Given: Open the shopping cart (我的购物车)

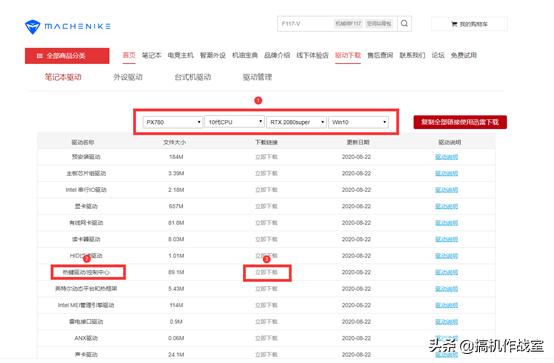Looking at the screenshot, I should coord(469,24).
